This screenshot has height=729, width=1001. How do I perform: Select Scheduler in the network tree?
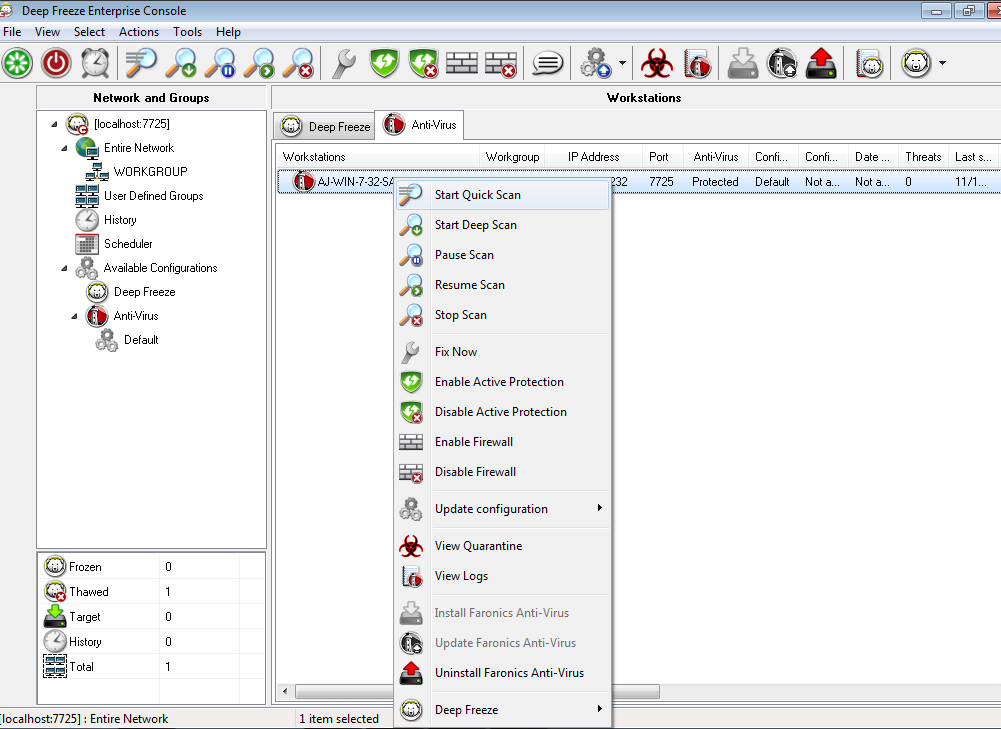[128, 244]
